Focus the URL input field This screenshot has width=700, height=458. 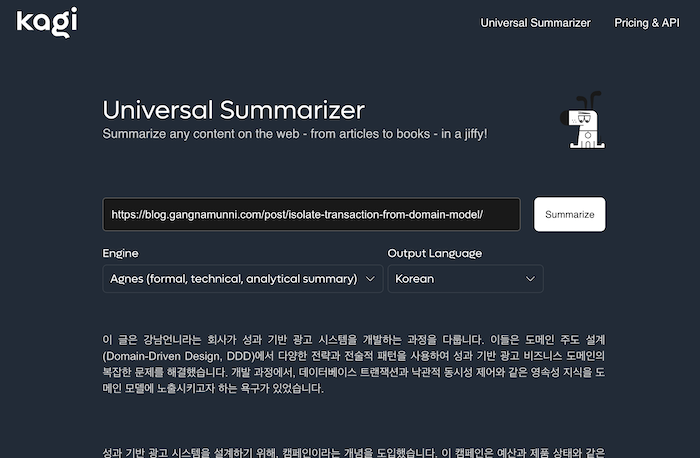312,214
